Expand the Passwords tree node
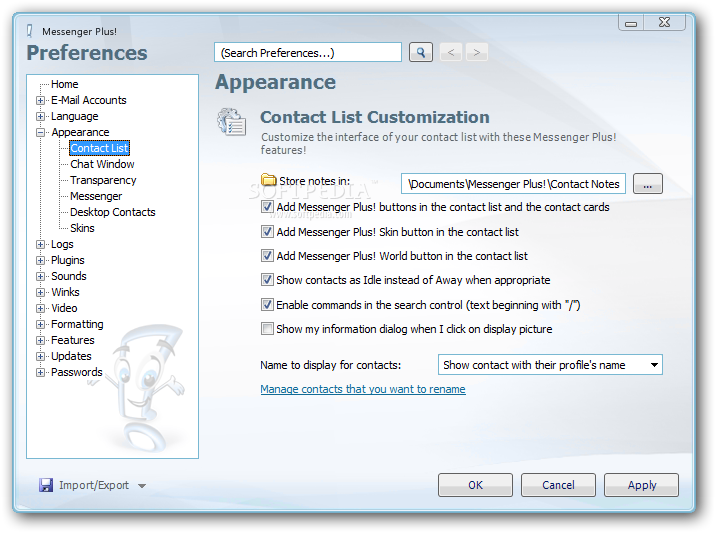This screenshot has height=533, width=716. tap(41, 372)
